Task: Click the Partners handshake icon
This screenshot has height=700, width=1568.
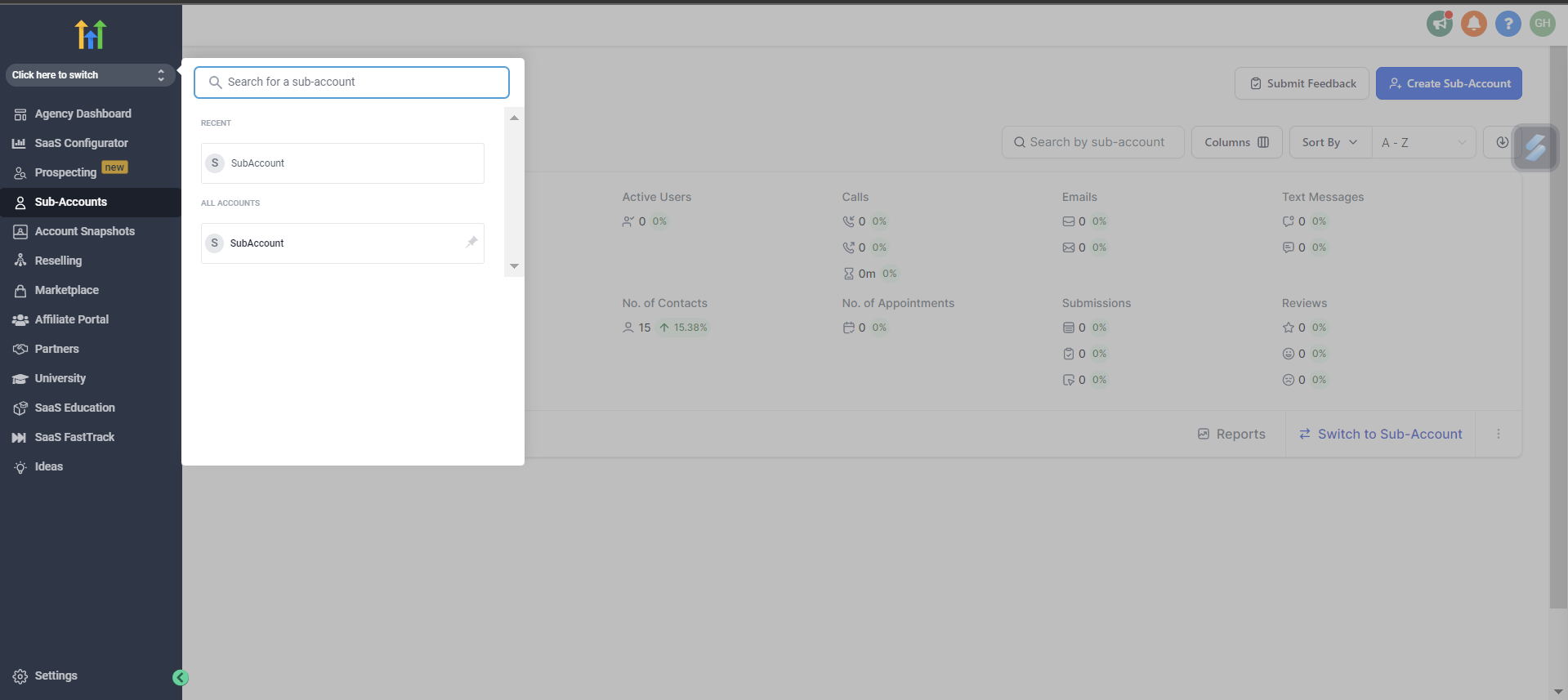Action: 20,350
